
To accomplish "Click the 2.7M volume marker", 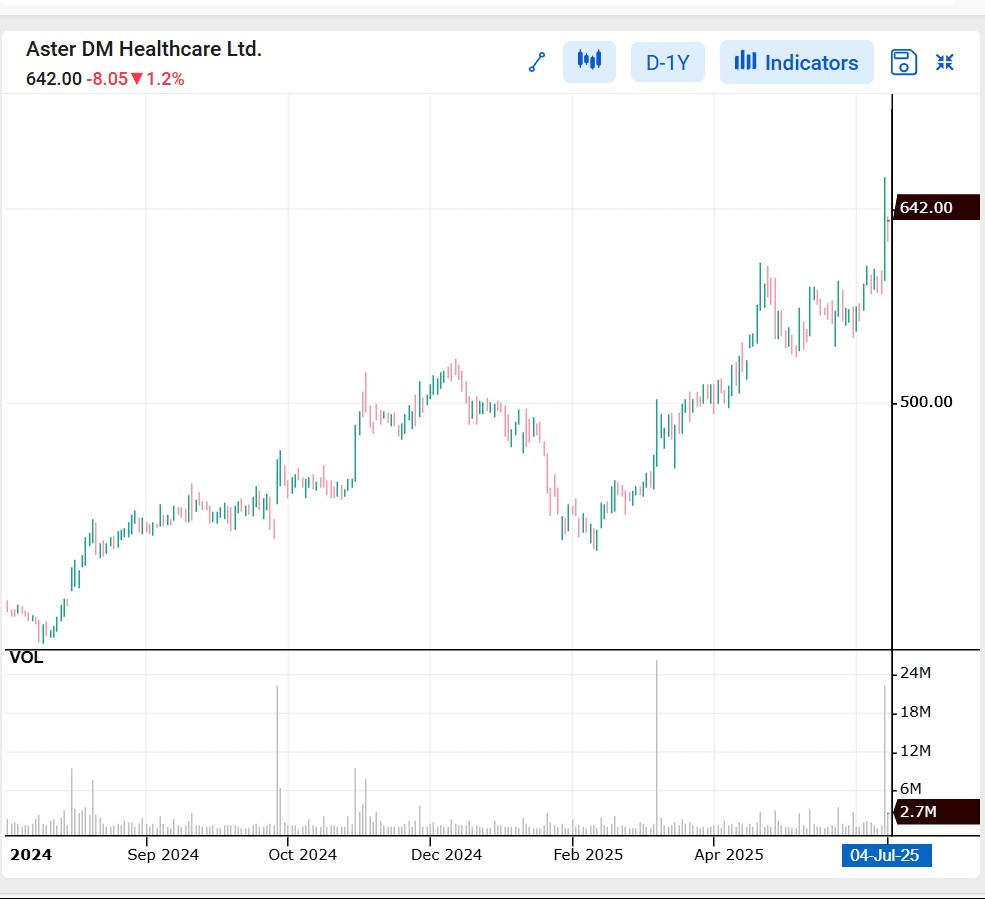I will [936, 812].
